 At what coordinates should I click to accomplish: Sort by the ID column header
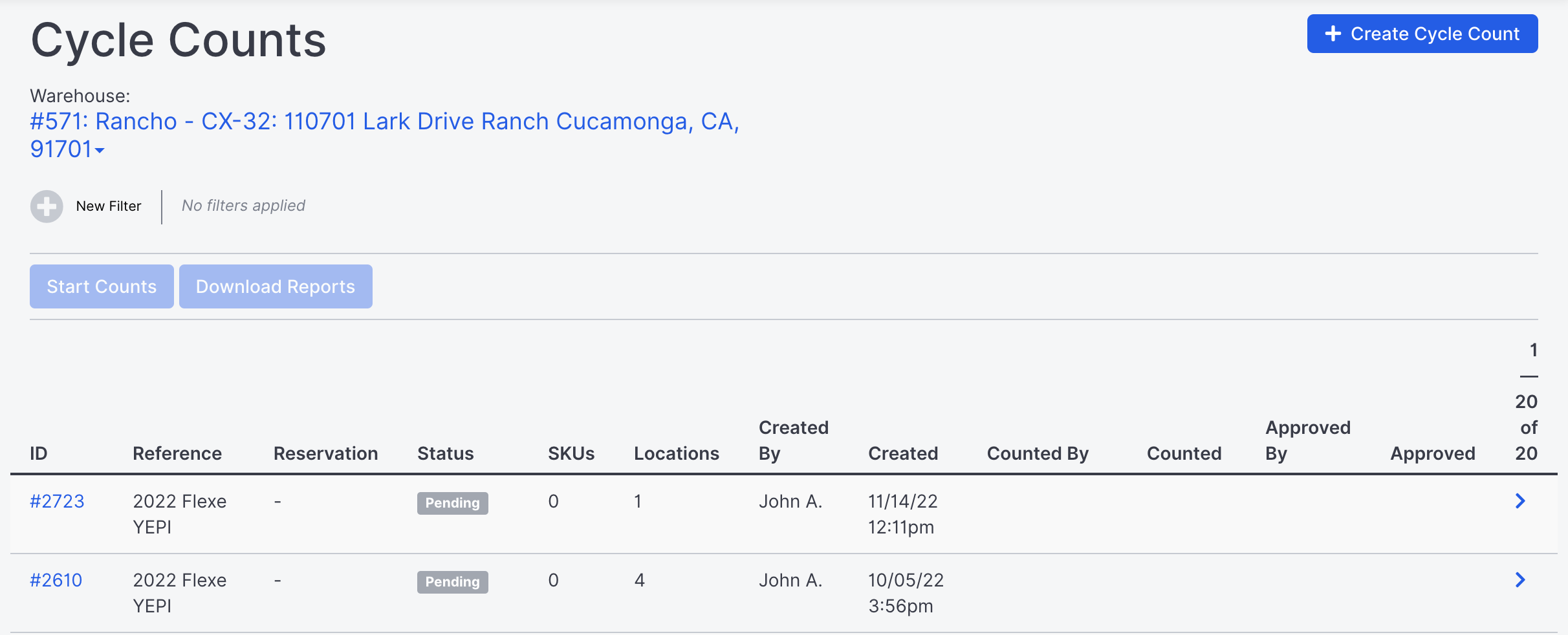point(39,453)
